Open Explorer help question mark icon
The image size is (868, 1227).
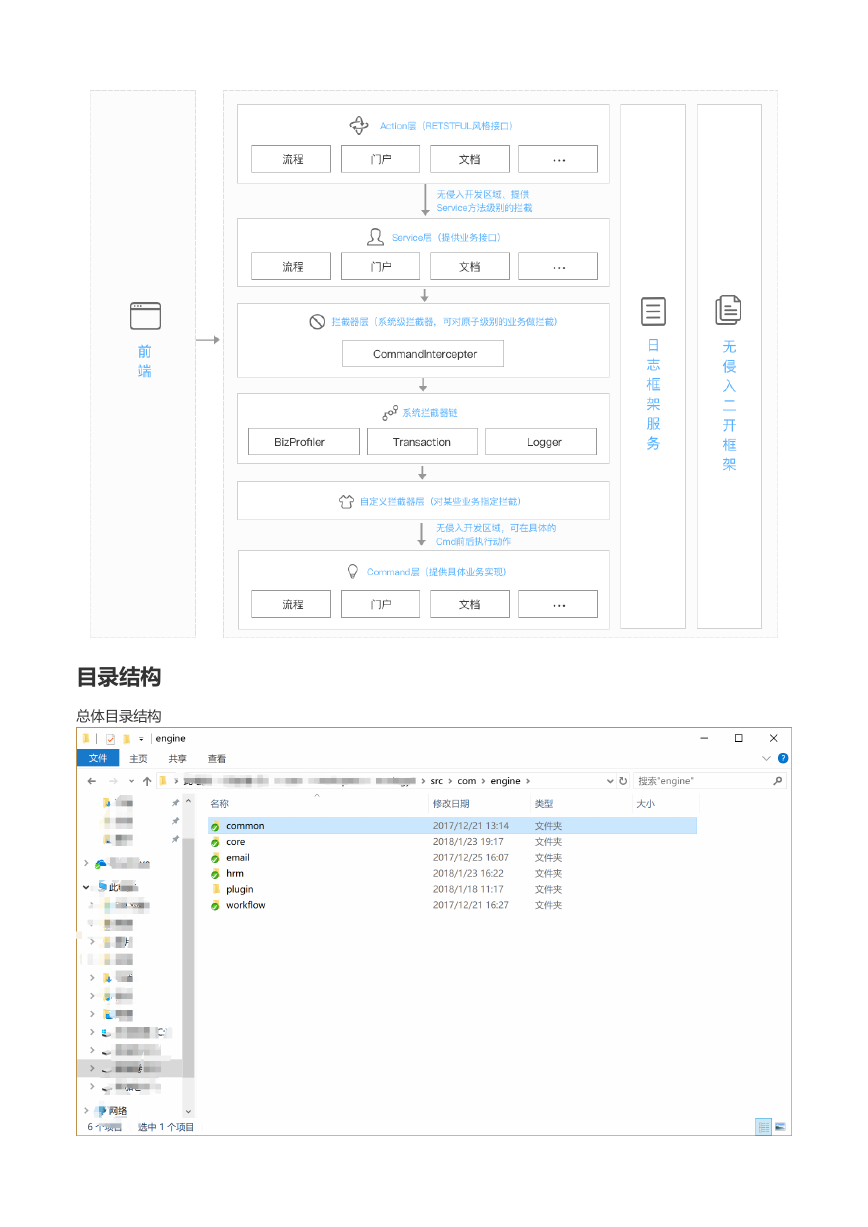pos(783,759)
